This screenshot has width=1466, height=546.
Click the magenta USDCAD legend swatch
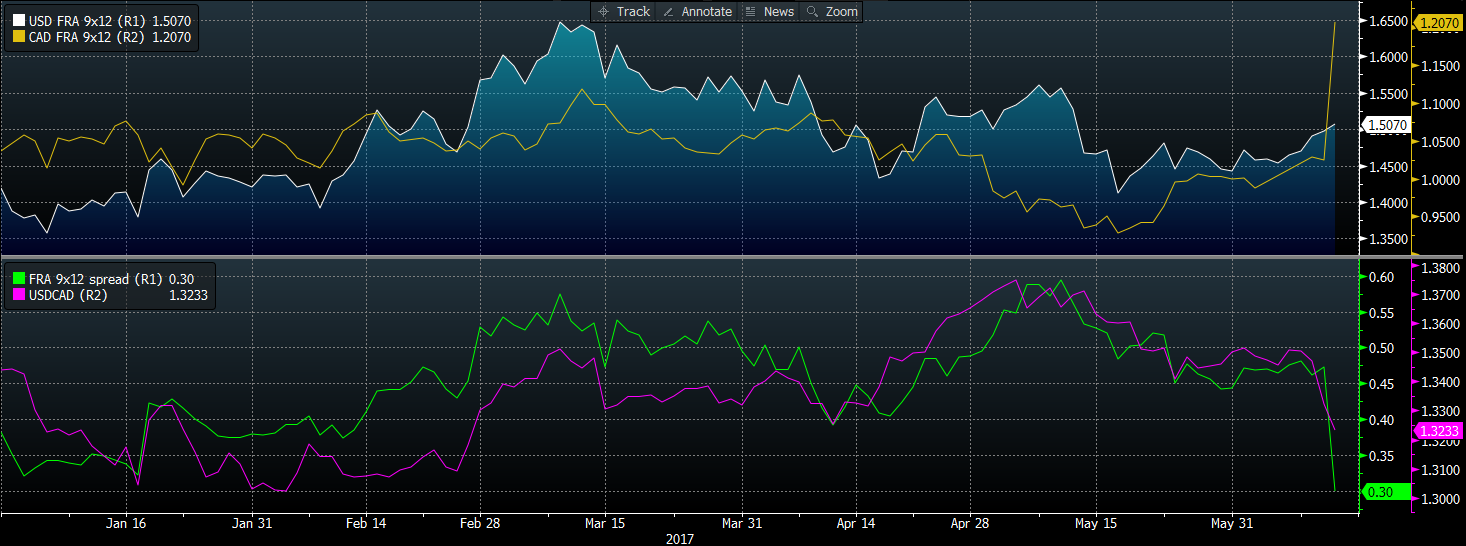click(x=19, y=295)
